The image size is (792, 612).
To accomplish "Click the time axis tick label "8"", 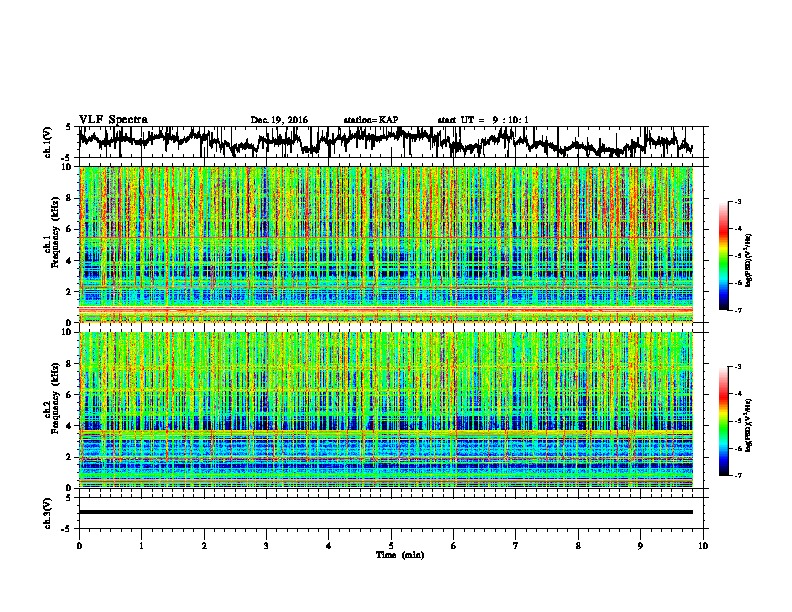I will point(578,546).
